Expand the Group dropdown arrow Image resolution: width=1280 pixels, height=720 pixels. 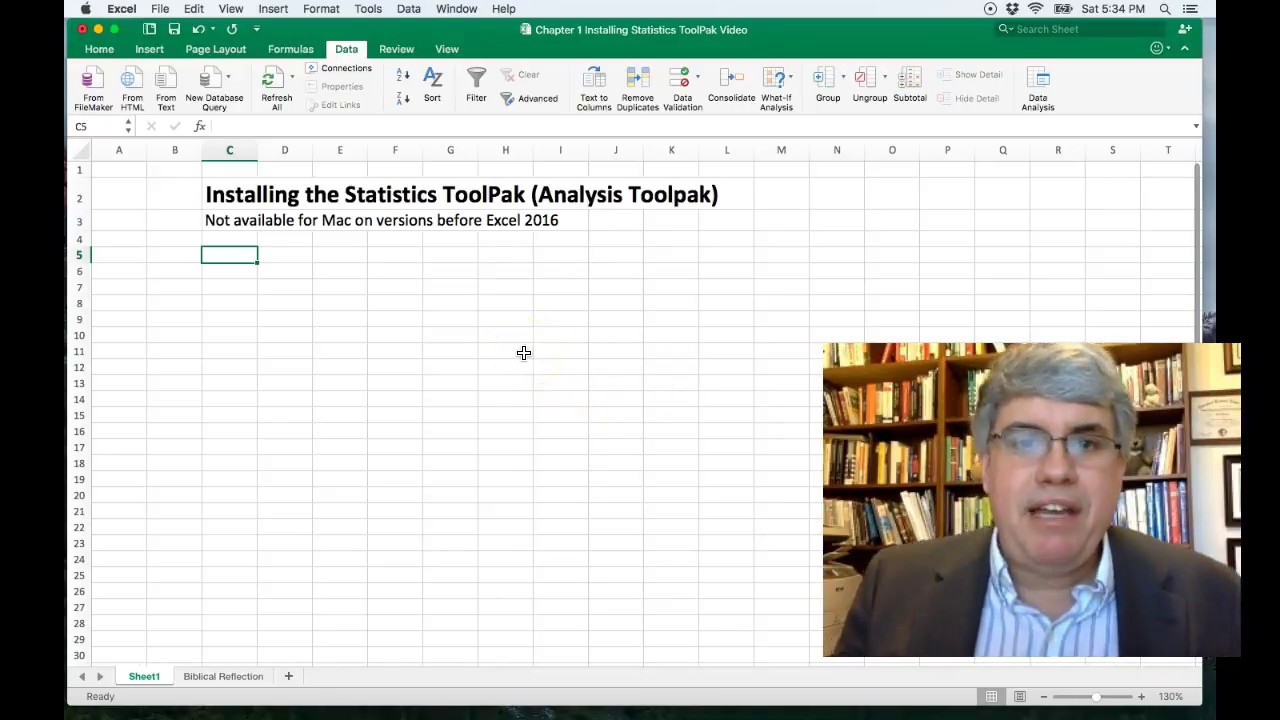tap(843, 76)
